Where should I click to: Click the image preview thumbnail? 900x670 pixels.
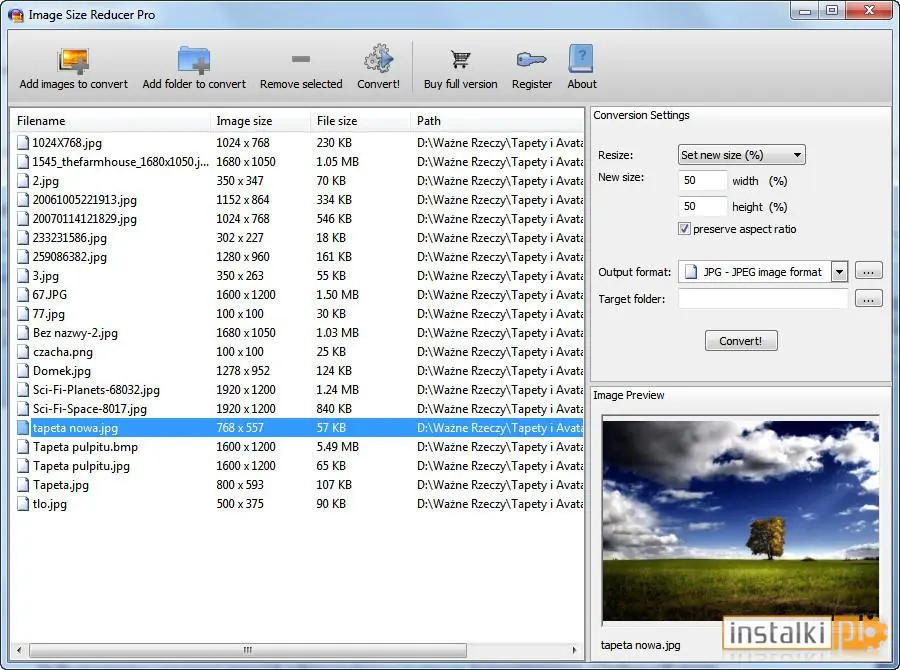740,521
